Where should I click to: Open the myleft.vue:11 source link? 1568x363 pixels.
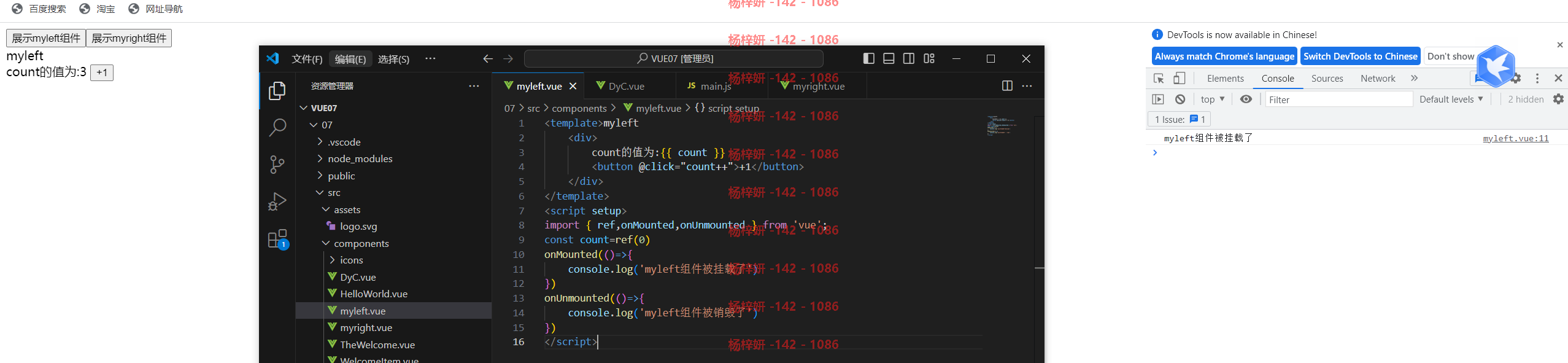point(1516,138)
